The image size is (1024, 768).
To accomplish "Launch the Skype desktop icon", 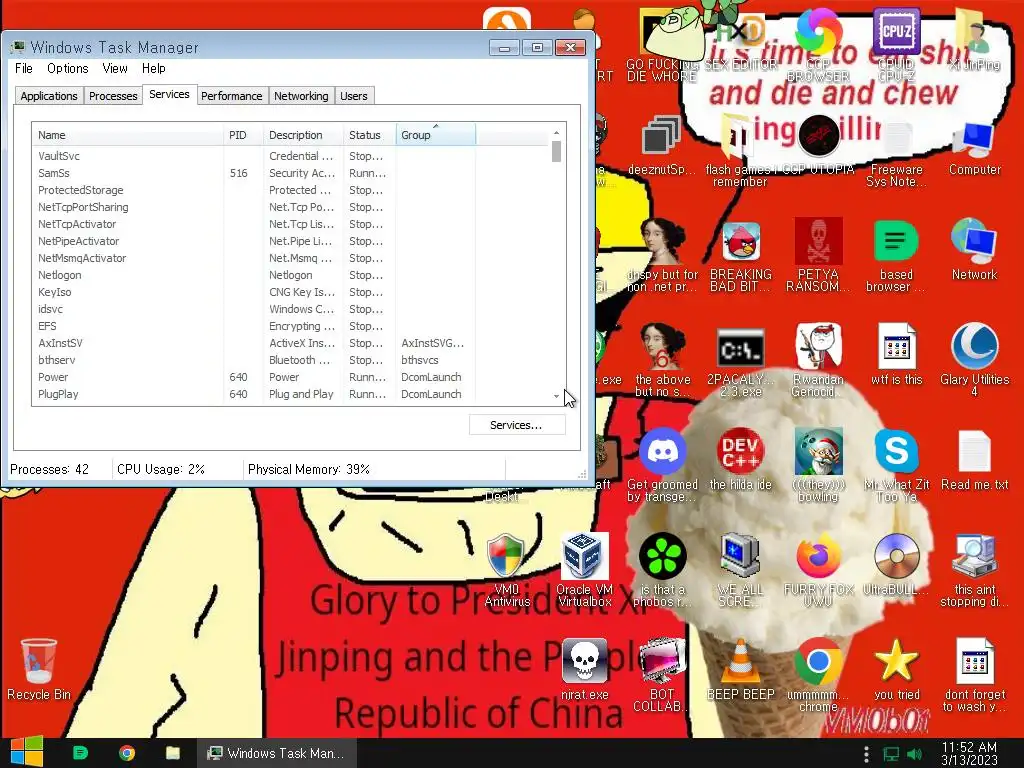I will coord(896,465).
